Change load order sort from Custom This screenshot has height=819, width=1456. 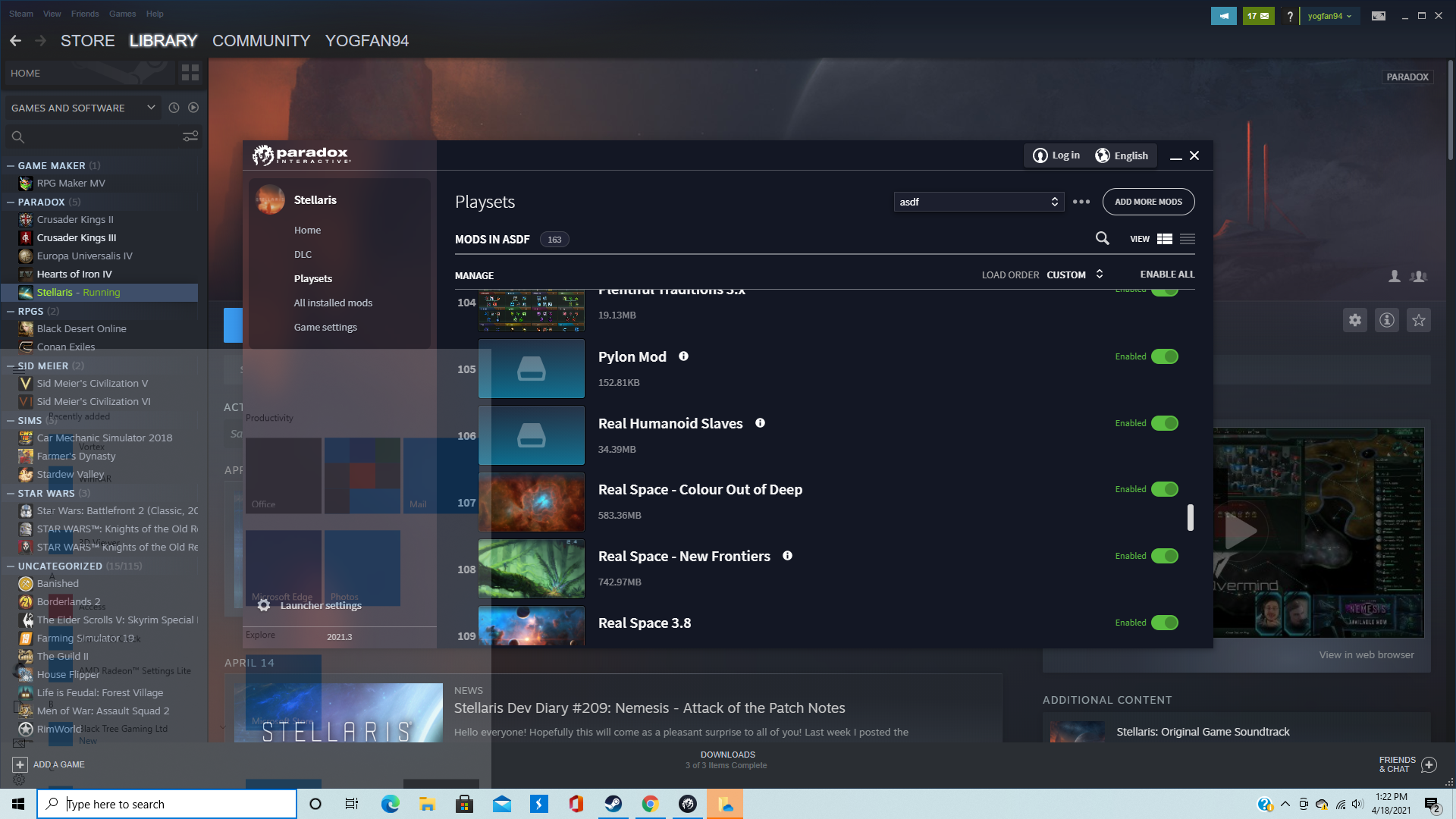[1075, 275]
